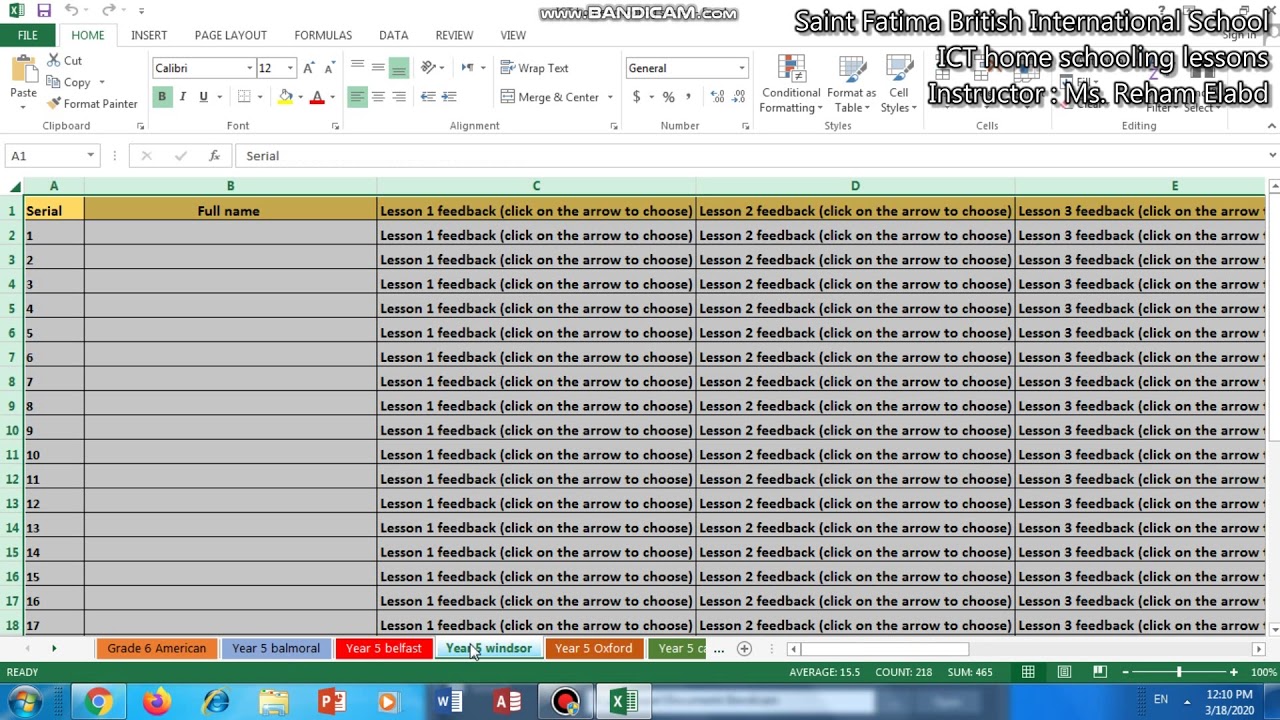
Task: Add a new sheet
Action: pyautogui.click(x=744, y=649)
